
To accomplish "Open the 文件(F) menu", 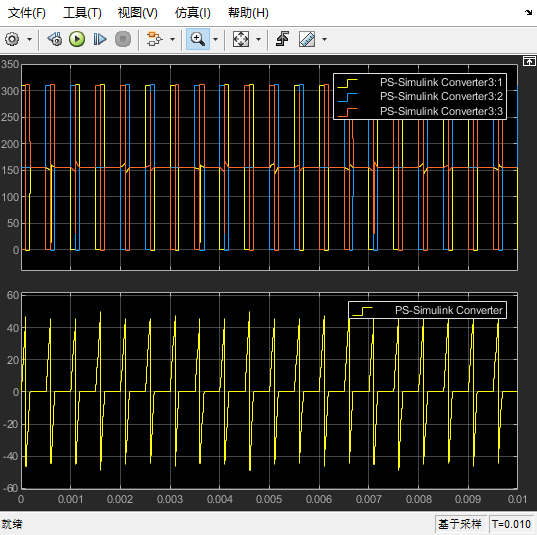I will point(26,13).
